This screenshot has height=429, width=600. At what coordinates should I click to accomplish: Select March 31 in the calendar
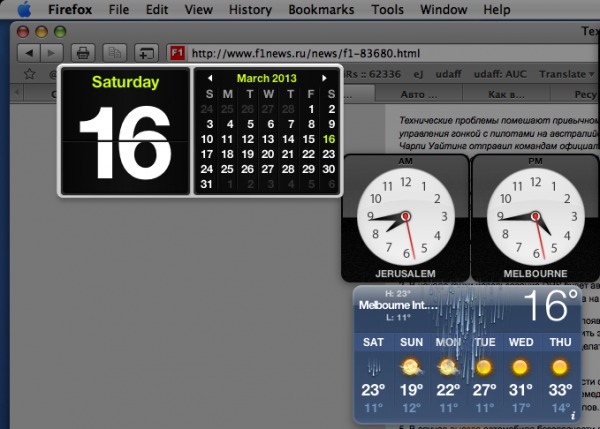207,184
